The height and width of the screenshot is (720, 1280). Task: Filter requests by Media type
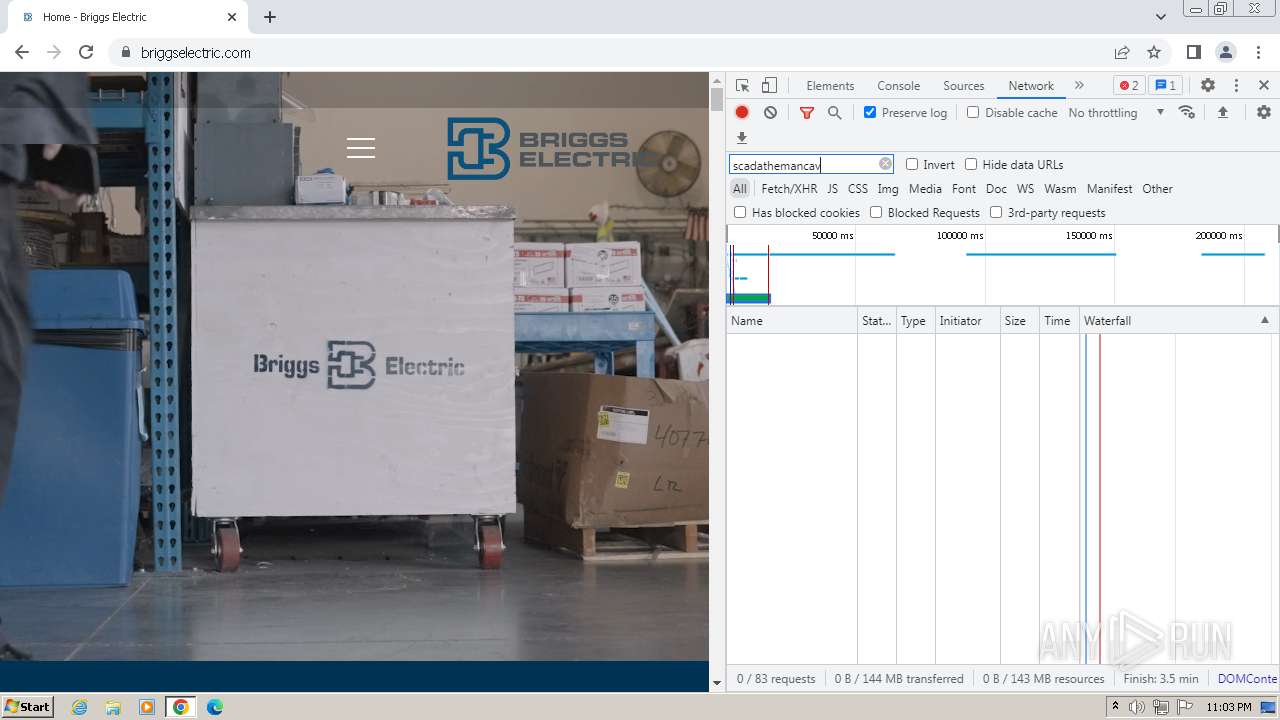click(x=925, y=189)
